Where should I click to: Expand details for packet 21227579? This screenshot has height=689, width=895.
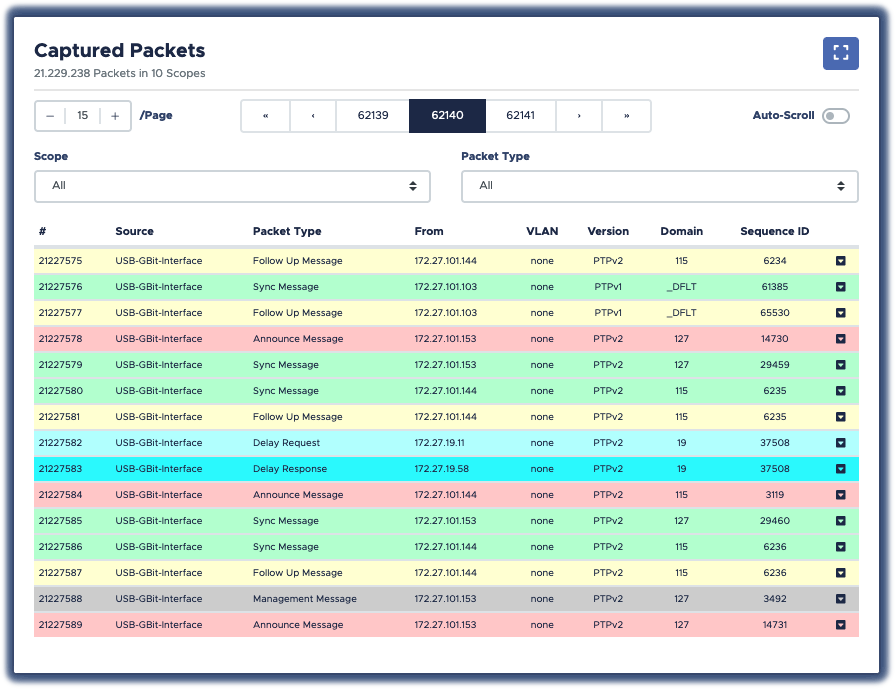(840, 365)
